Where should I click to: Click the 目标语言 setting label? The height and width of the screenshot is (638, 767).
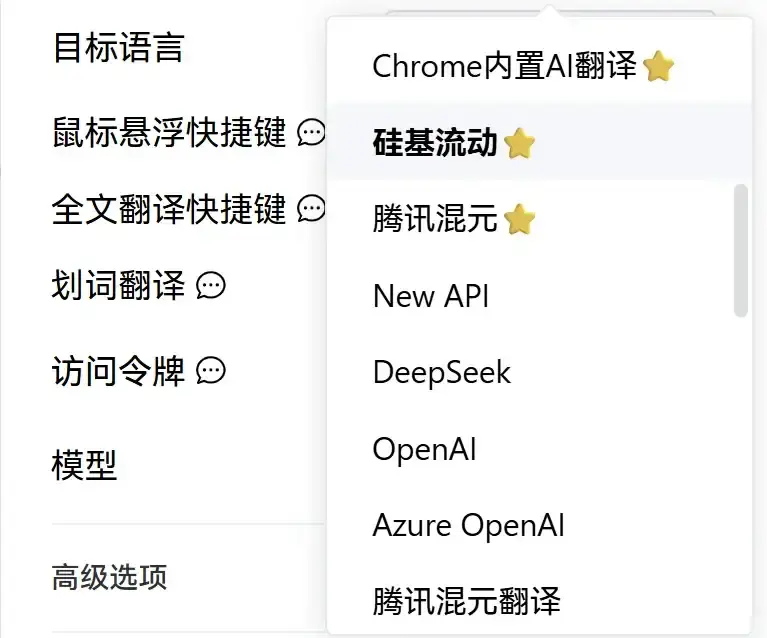(x=118, y=48)
